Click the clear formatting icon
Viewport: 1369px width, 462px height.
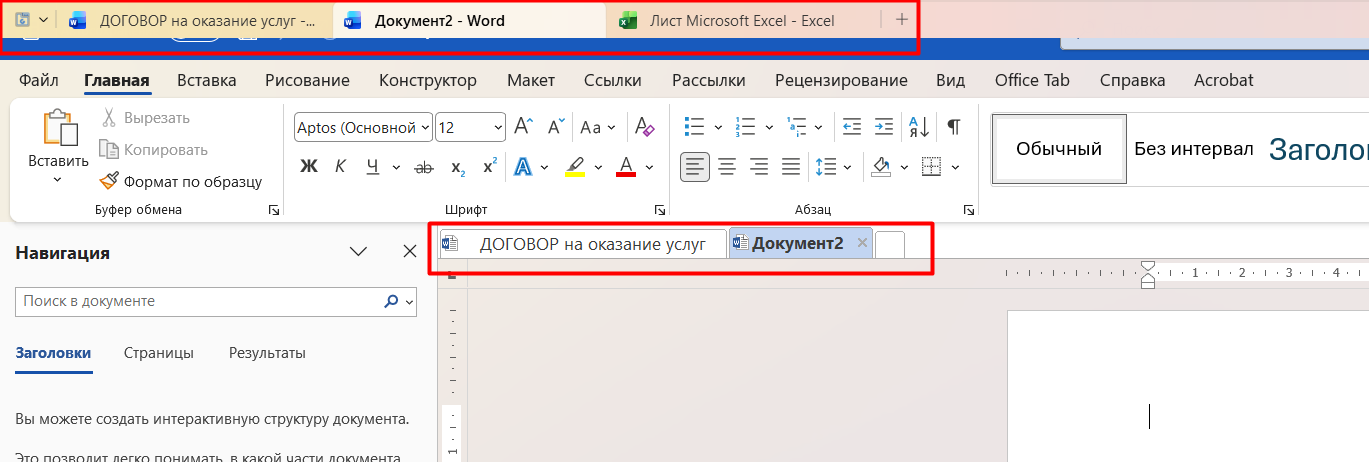tap(645, 127)
